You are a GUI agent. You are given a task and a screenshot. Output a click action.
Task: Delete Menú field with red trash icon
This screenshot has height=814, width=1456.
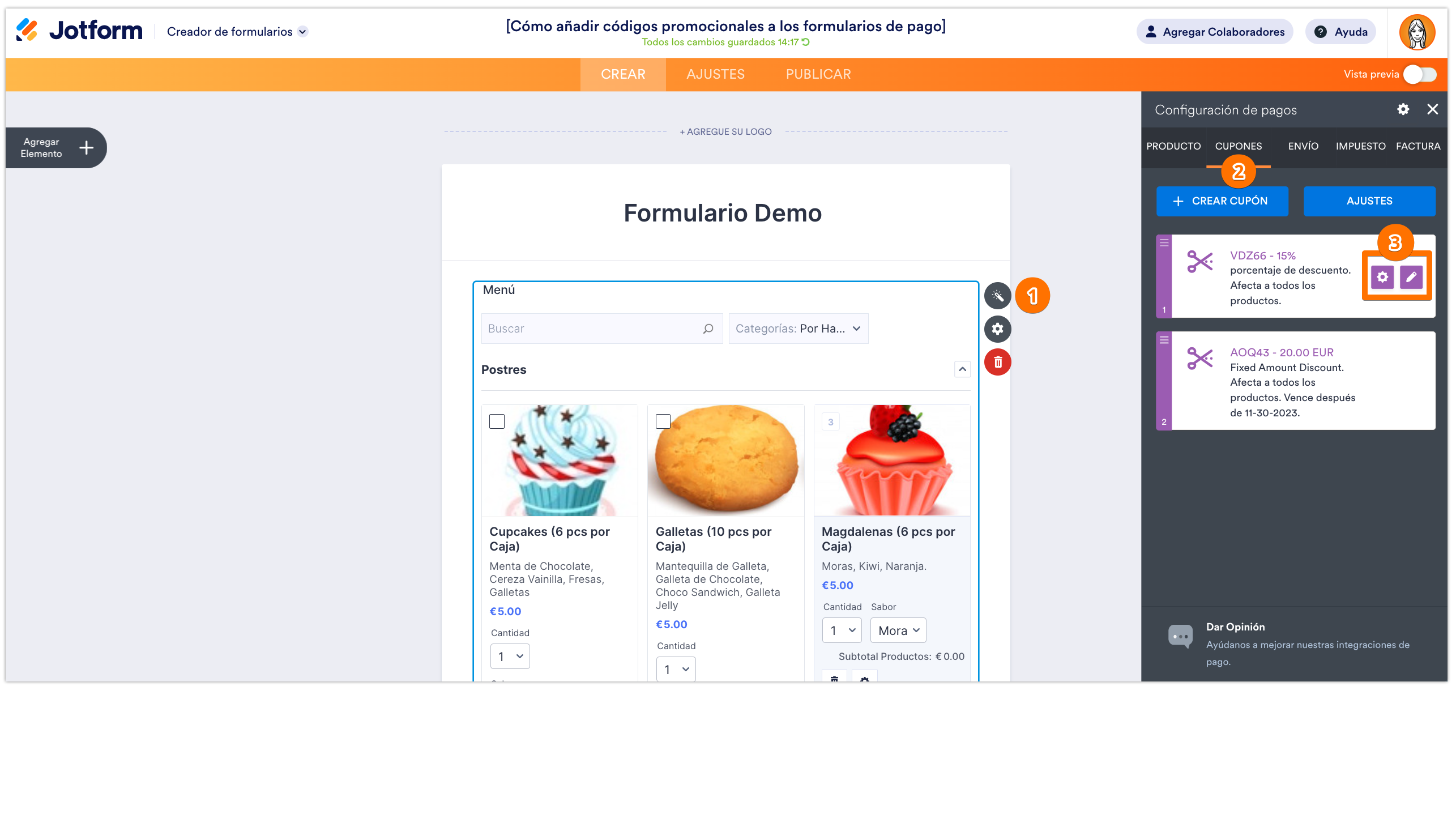pos(997,362)
